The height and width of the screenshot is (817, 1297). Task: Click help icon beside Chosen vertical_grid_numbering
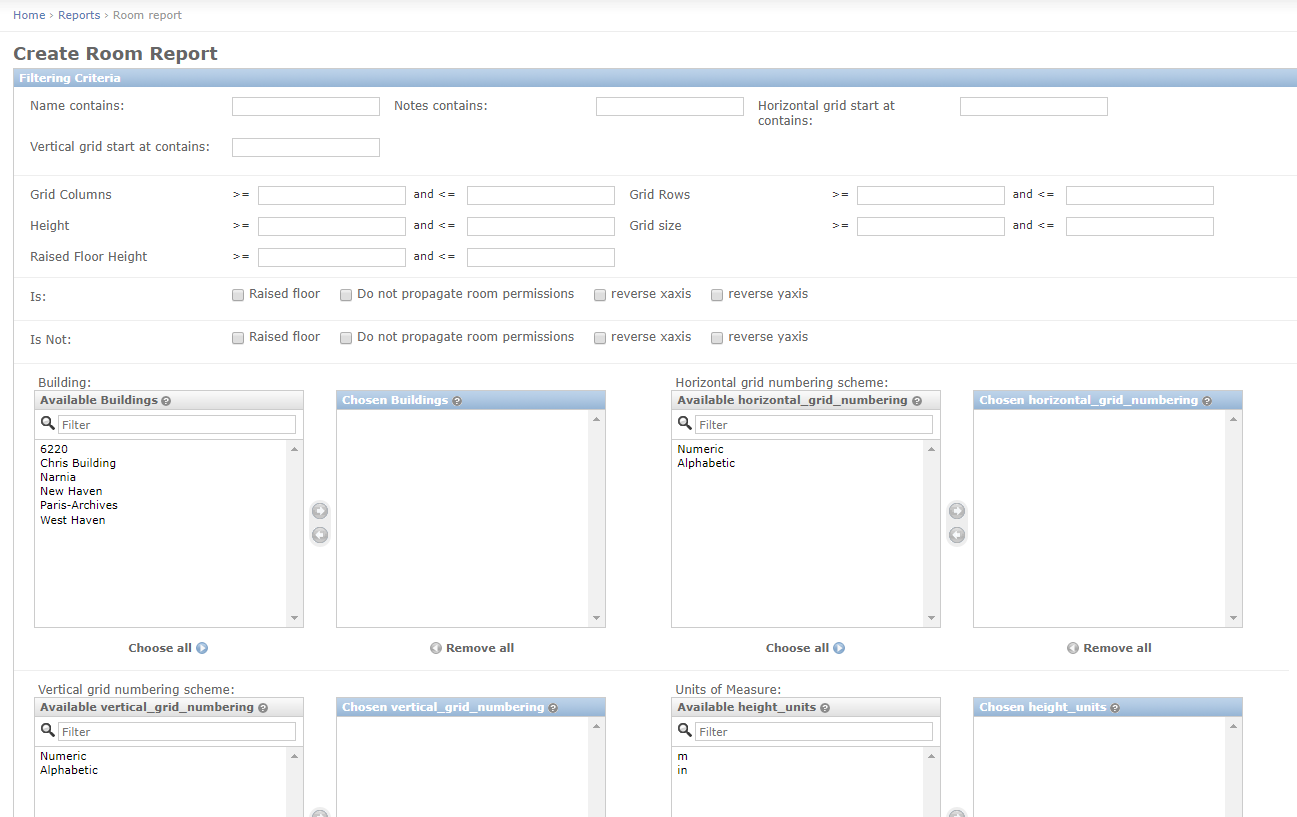click(553, 708)
